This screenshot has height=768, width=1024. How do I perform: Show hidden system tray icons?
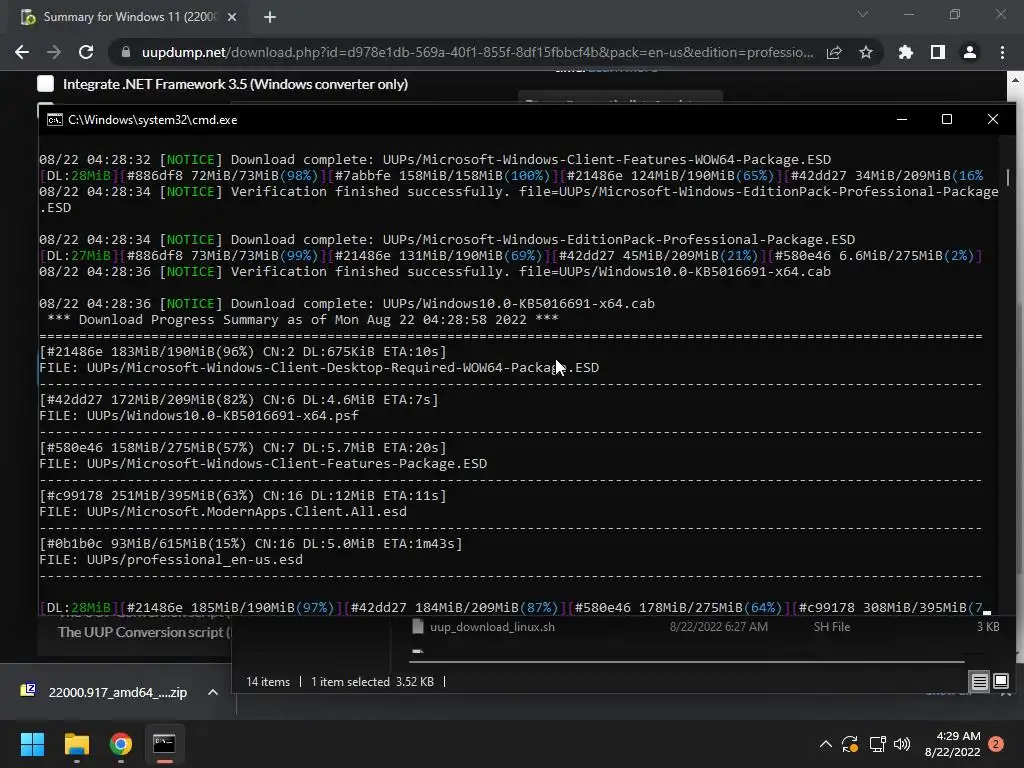click(825, 744)
